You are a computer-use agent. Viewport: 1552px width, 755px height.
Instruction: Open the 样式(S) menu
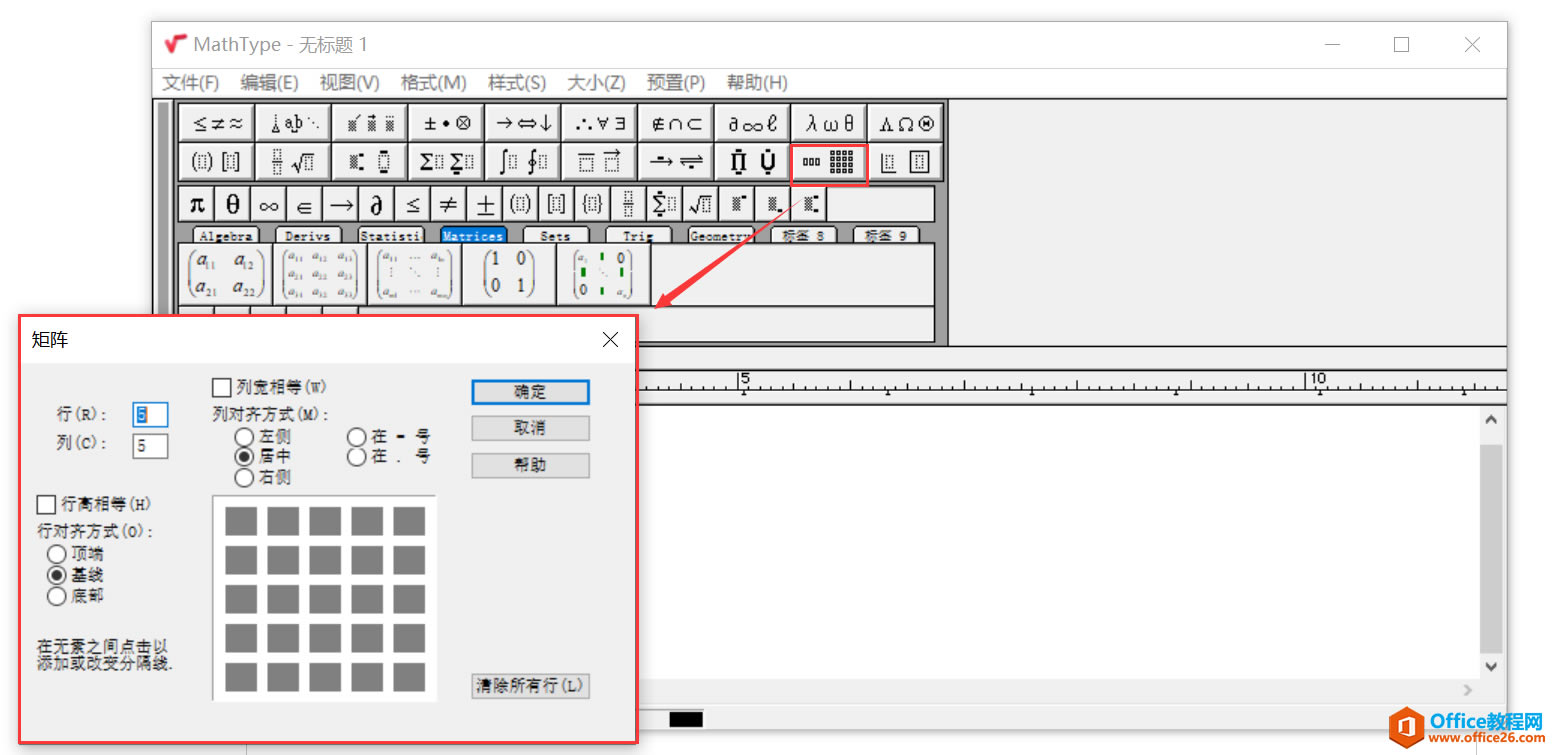click(517, 83)
